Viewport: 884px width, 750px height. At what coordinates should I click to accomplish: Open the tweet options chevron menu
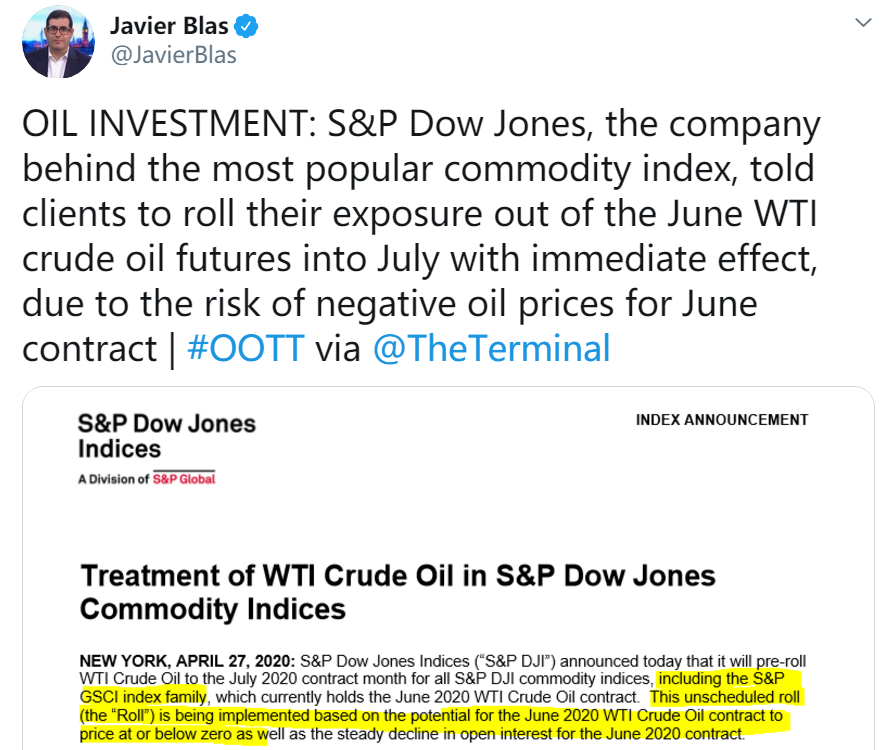863,23
